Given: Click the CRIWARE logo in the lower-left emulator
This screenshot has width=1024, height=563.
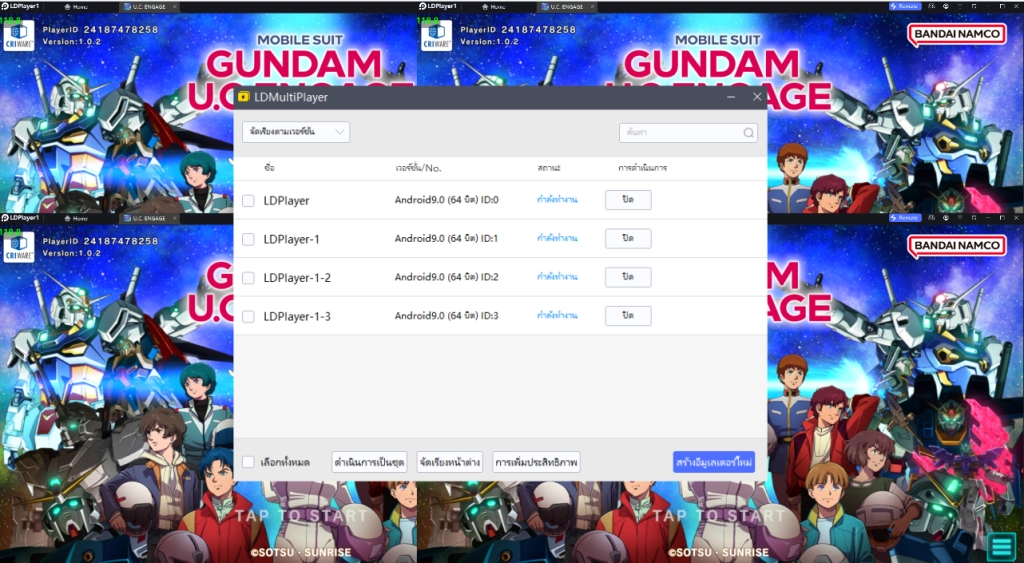Looking at the screenshot, I should pos(19,248).
